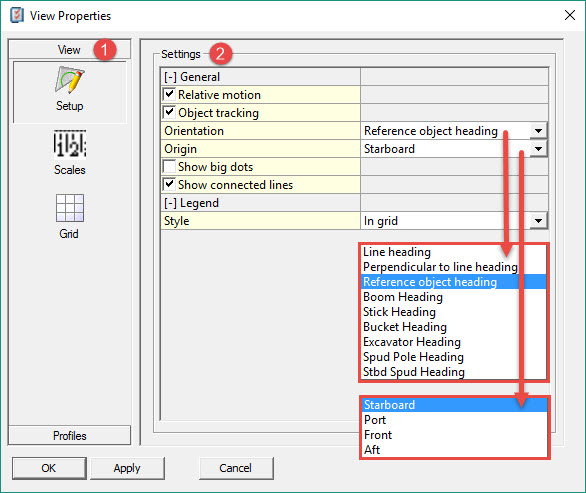
Task: Select Port in the origin list
Action: [454, 420]
